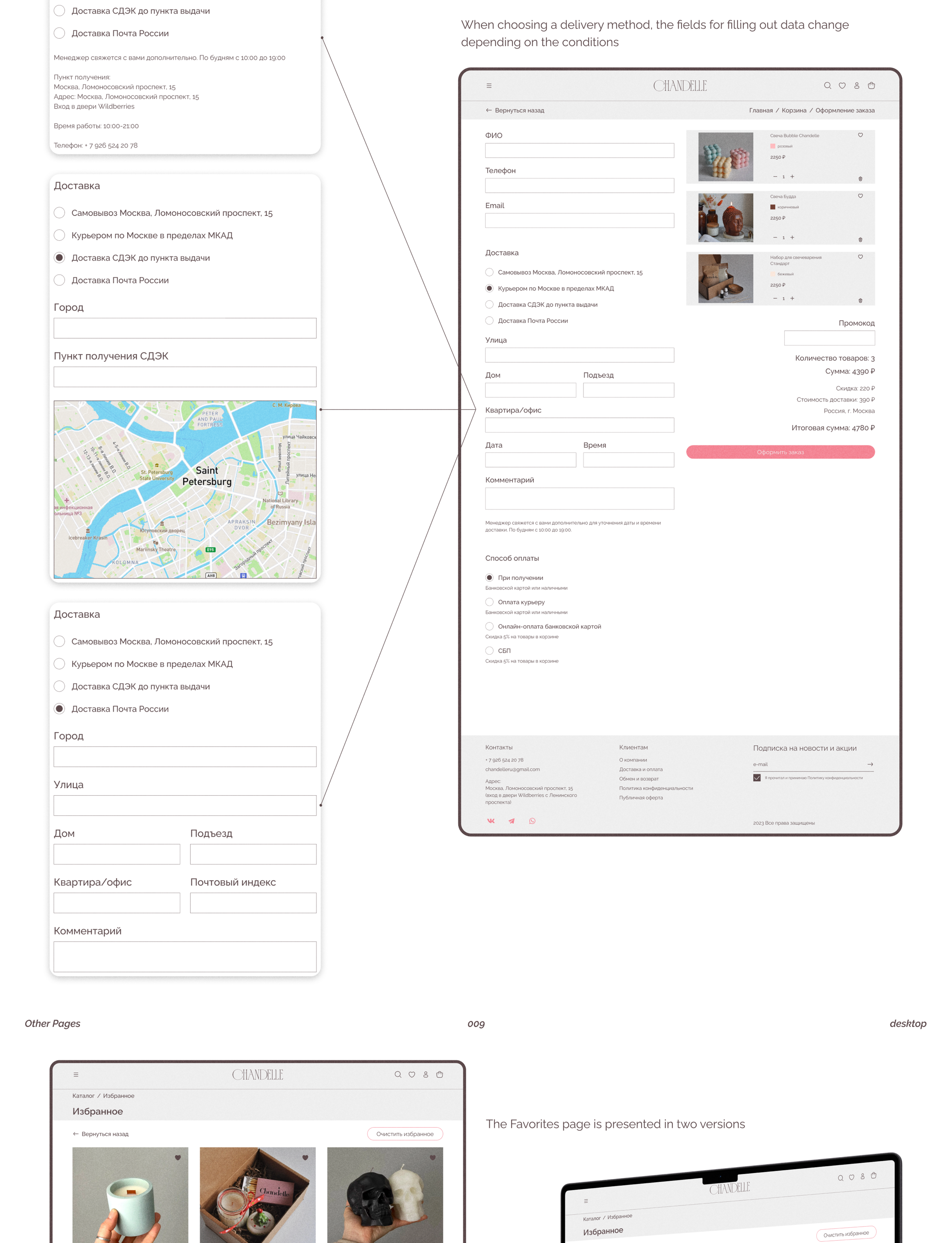Click Очистить избранное button
The image size is (952, 1243).
pyautogui.click(x=405, y=1134)
